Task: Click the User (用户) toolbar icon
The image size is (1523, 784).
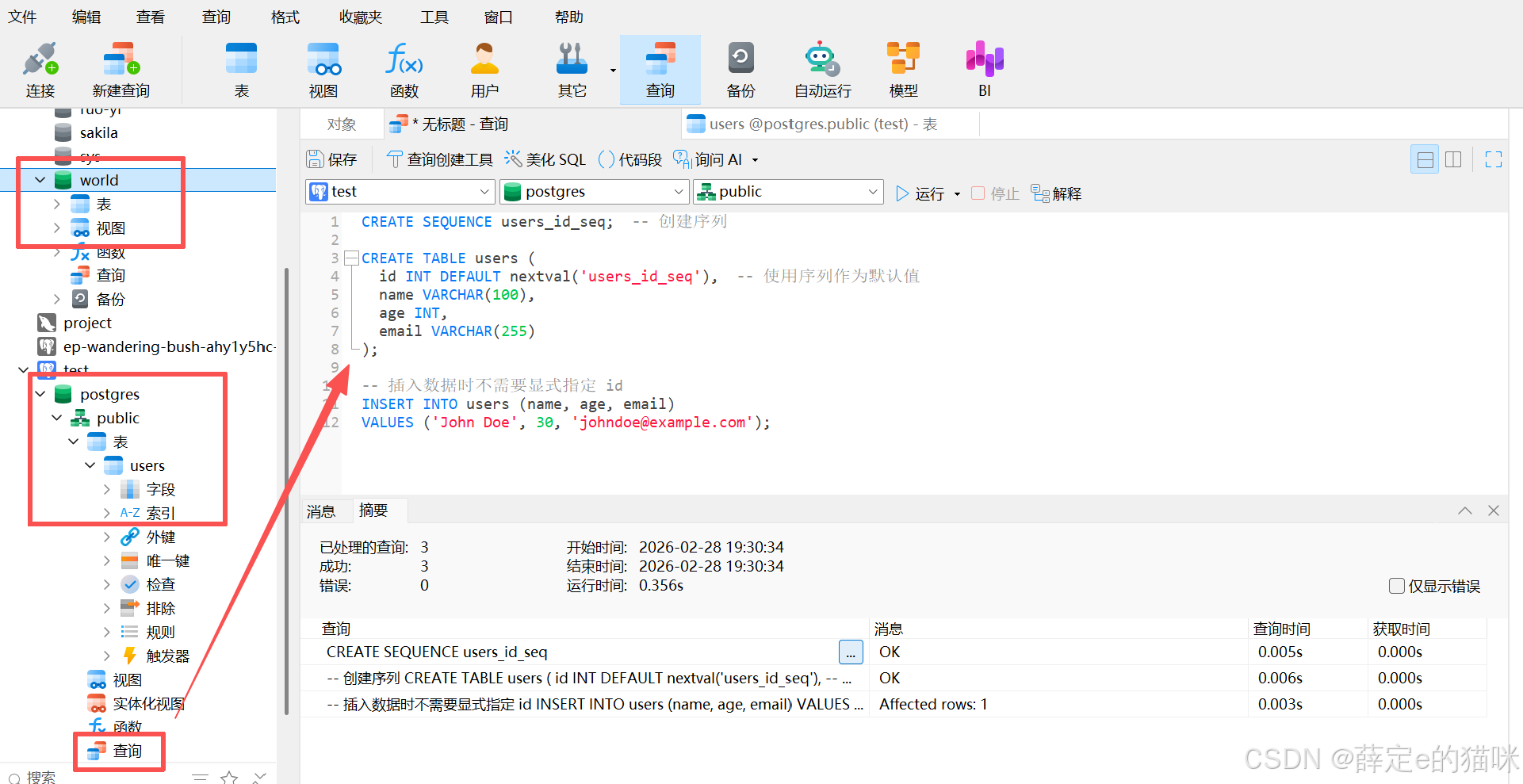Action: 484,70
